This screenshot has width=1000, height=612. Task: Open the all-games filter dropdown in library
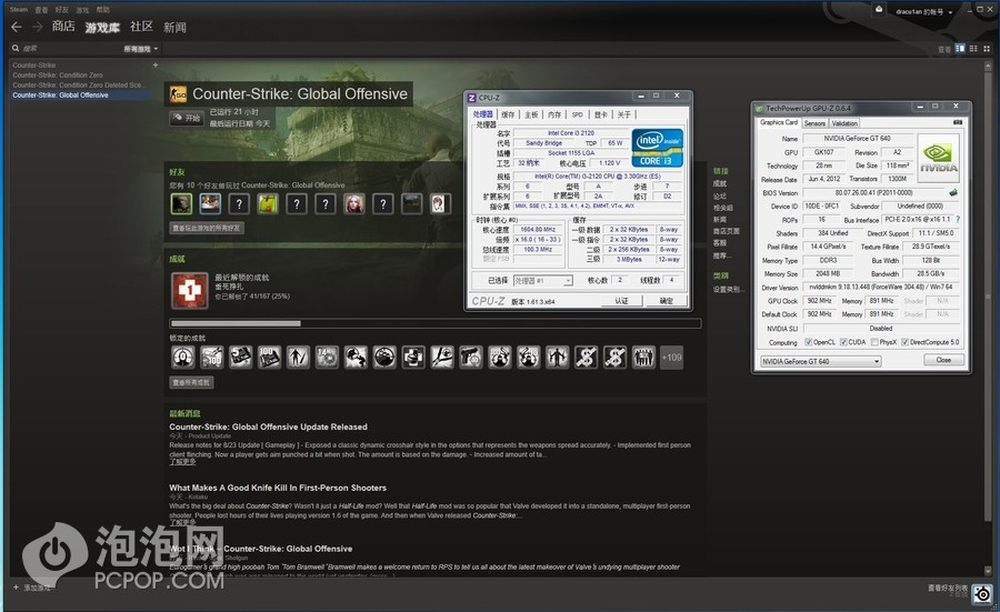tap(140, 48)
